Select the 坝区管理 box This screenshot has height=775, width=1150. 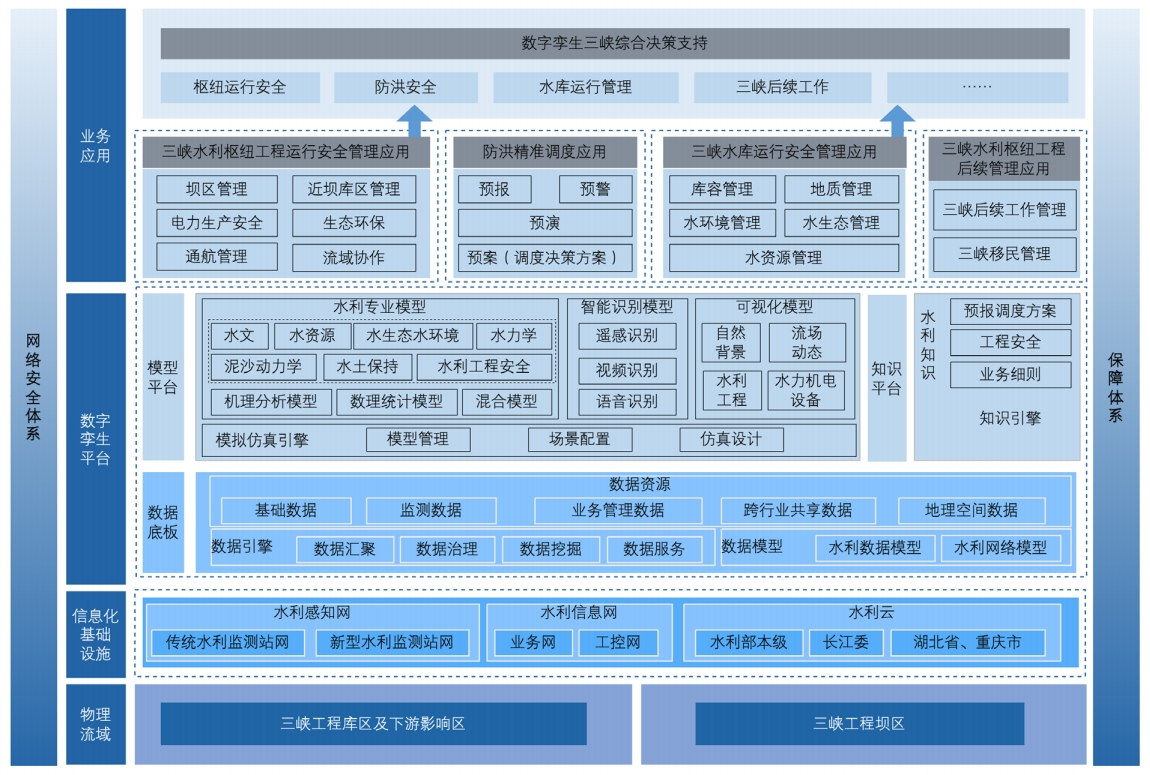click(x=217, y=189)
